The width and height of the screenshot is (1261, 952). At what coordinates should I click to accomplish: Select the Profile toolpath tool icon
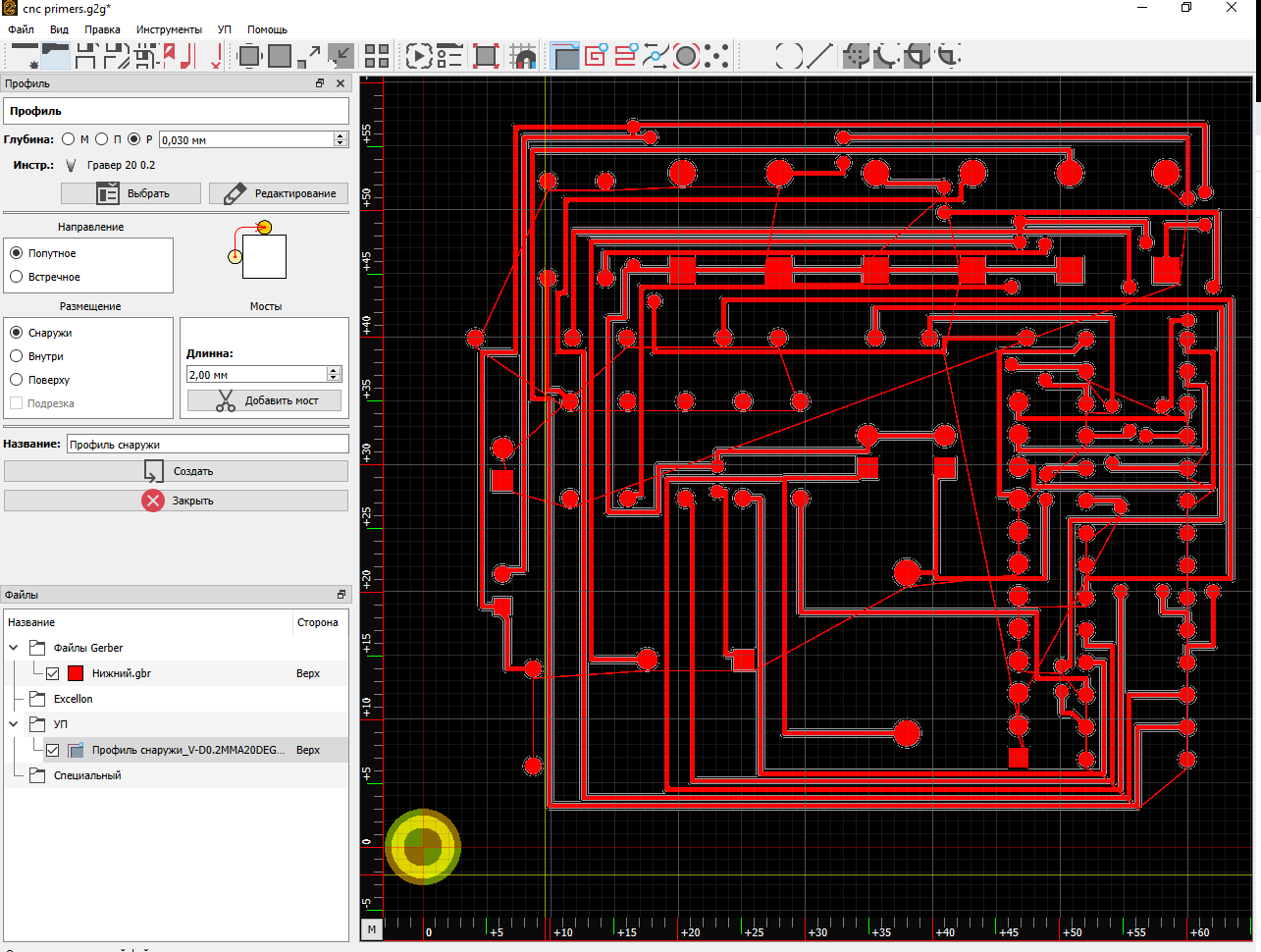[566, 56]
